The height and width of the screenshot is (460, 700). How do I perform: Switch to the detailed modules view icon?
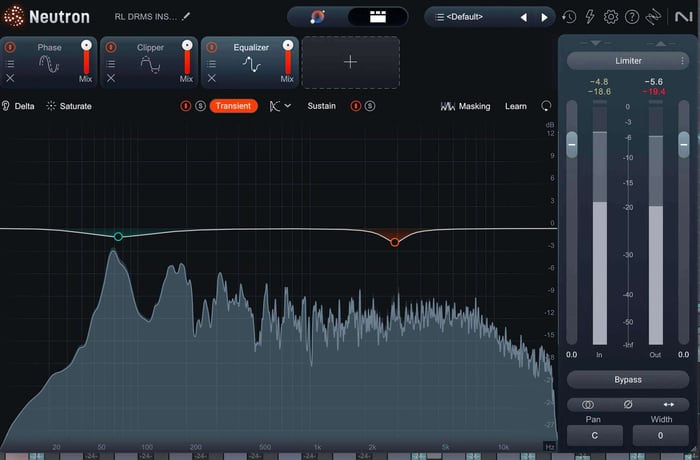(x=378, y=17)
